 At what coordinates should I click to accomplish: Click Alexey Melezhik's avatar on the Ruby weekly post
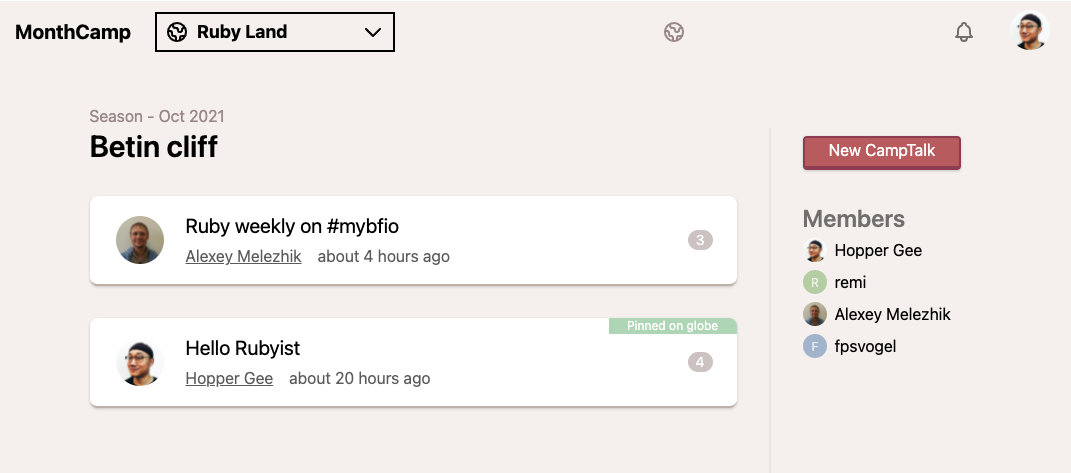[x=140, y=240]
